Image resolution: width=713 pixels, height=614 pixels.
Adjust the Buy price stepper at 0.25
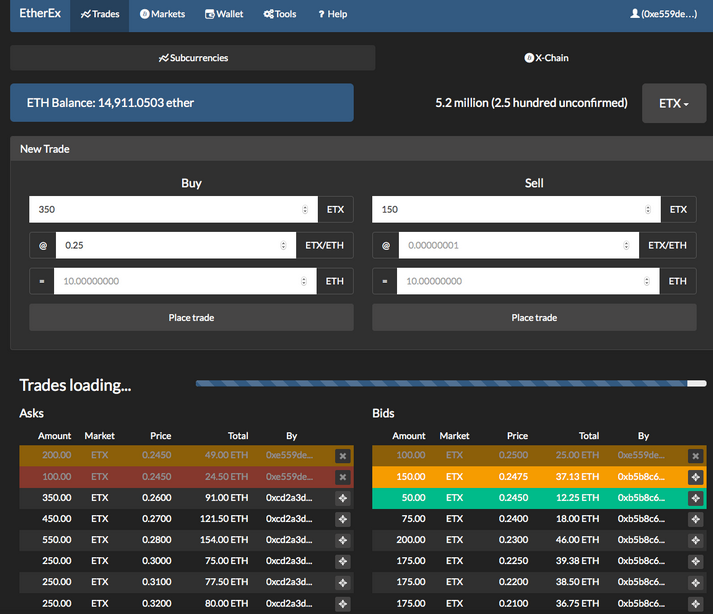[283, 246]
